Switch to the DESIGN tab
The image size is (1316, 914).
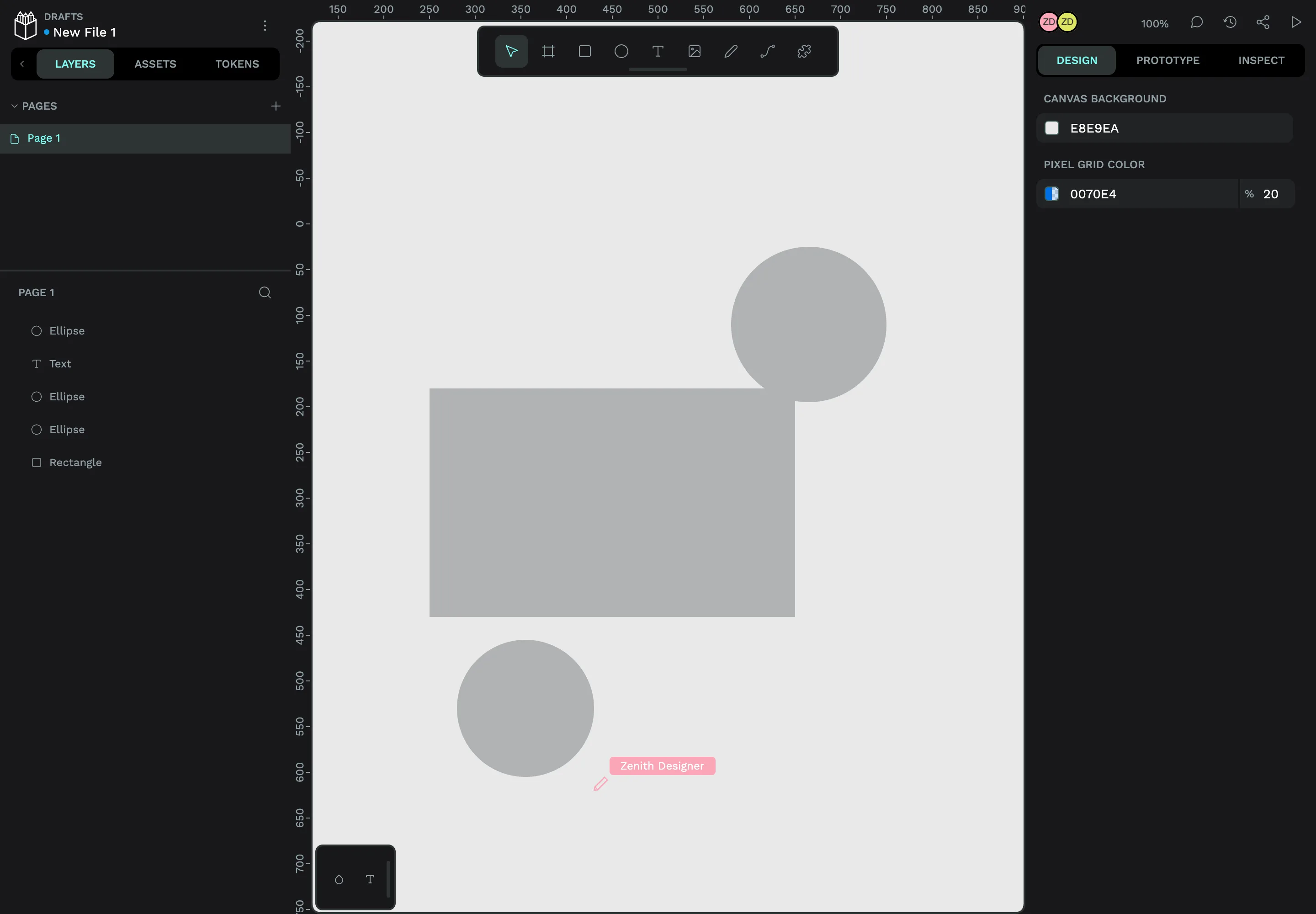pyautogui.click(x=1077, y=60)
